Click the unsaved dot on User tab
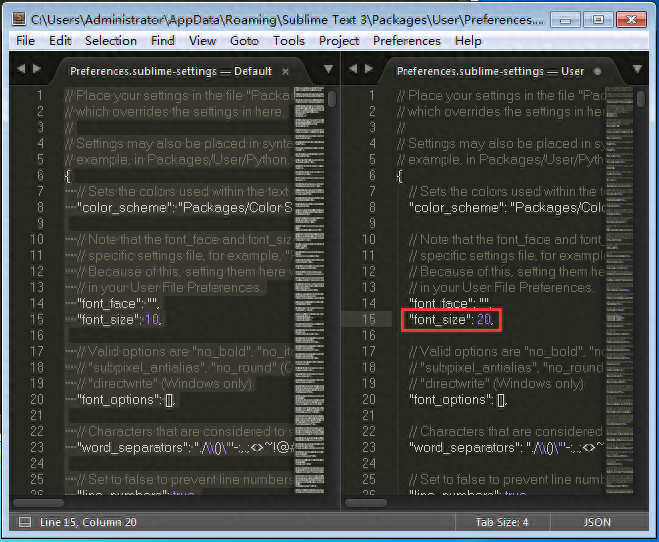 tap(597, 72)
